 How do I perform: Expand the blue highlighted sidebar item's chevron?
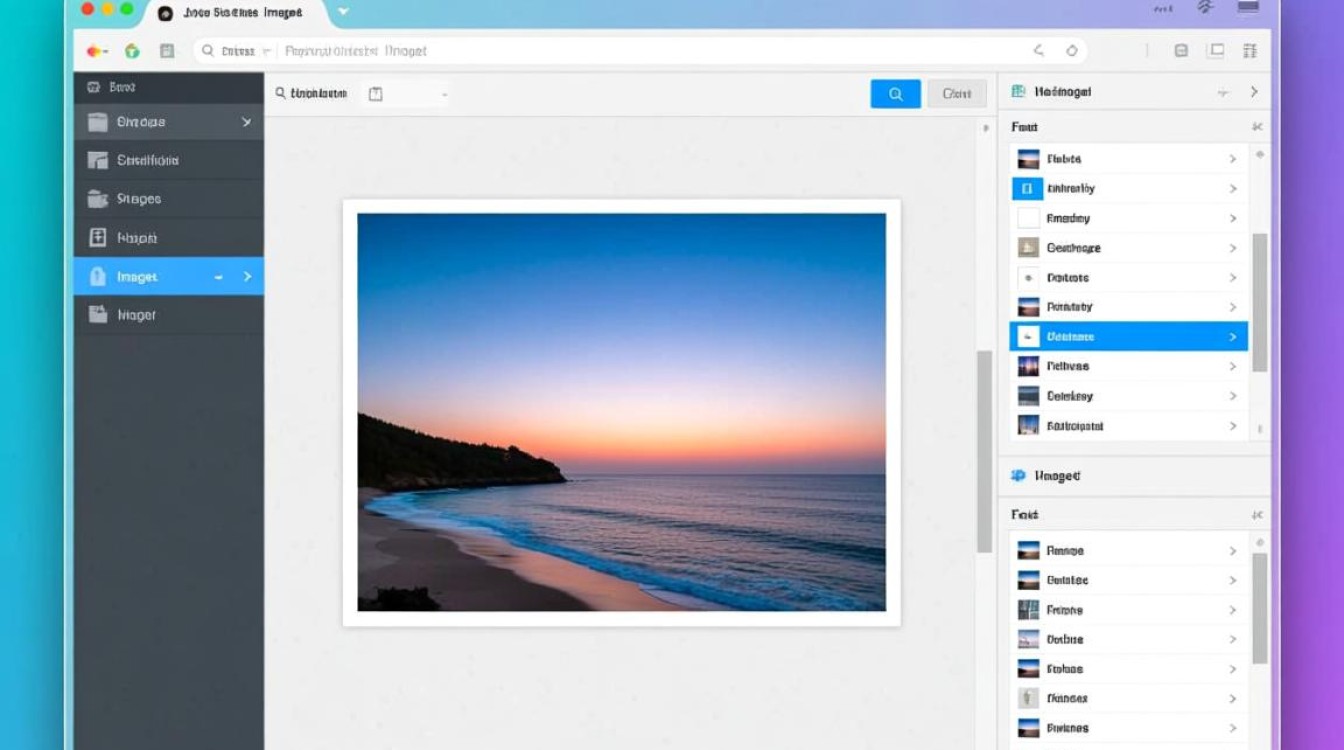247,277
